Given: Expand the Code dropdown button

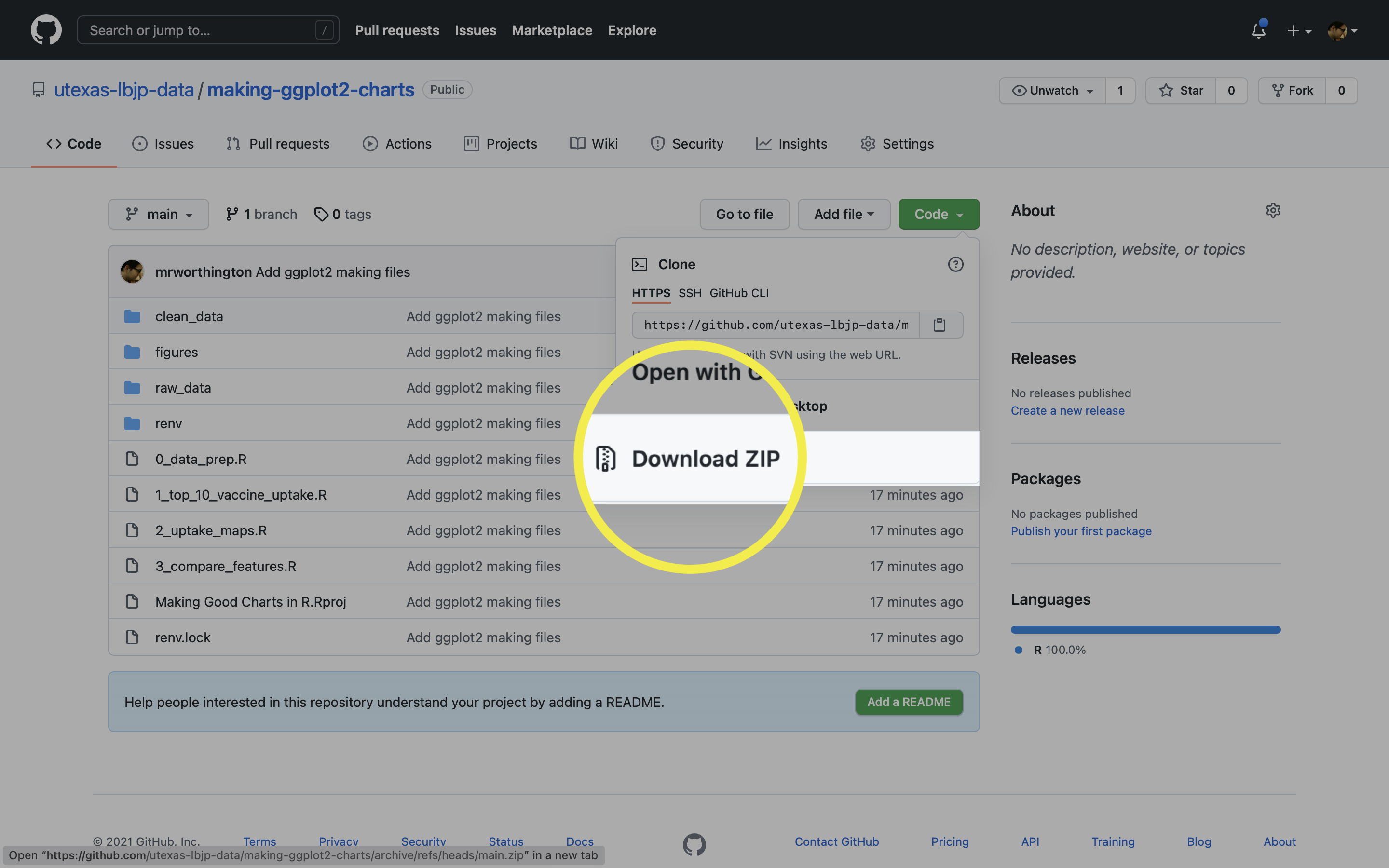Looking at the screenshot, I should click(x=938, y=213).
